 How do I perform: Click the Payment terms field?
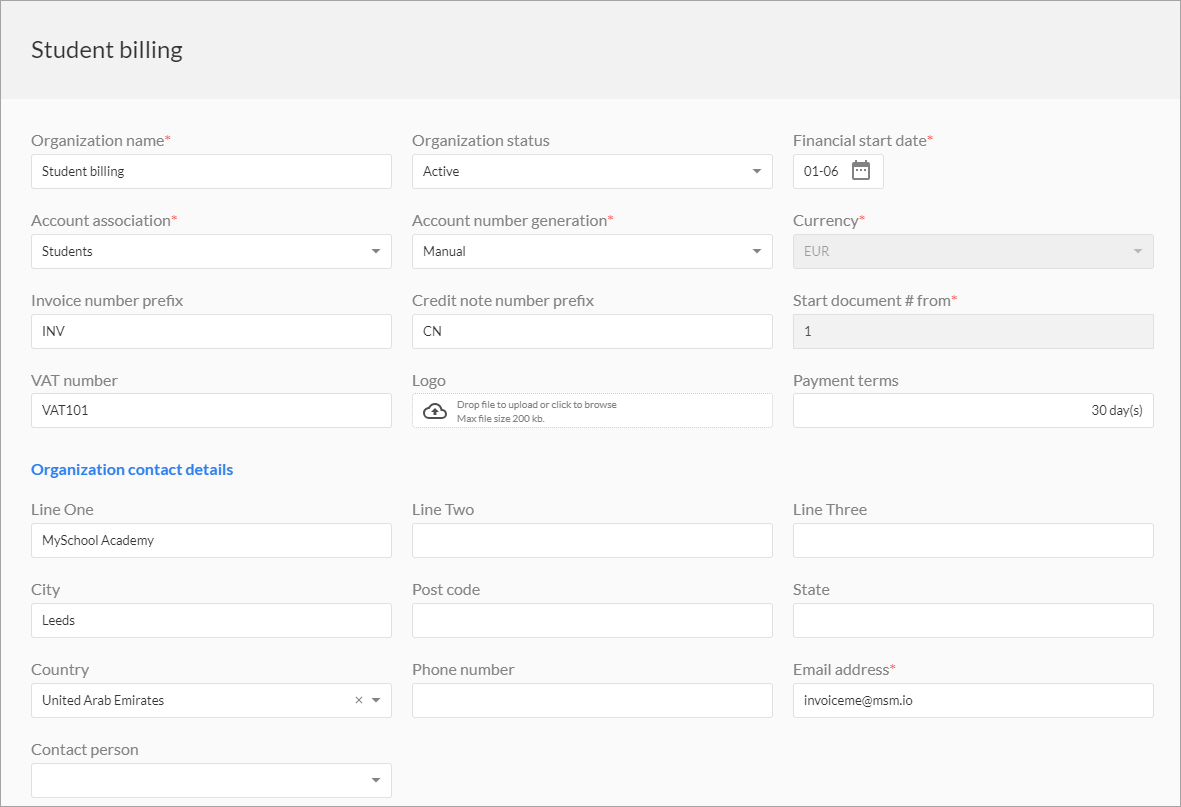tap(973, 411)
